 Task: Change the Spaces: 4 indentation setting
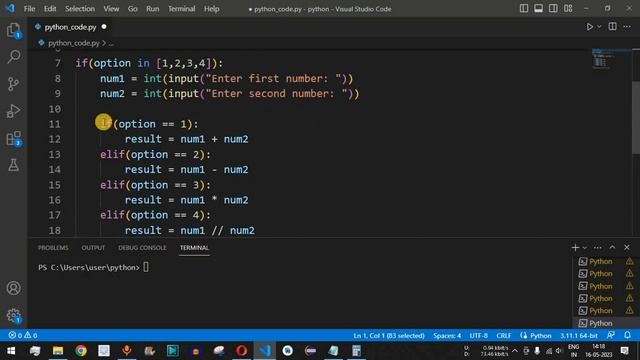coord(447,336)
